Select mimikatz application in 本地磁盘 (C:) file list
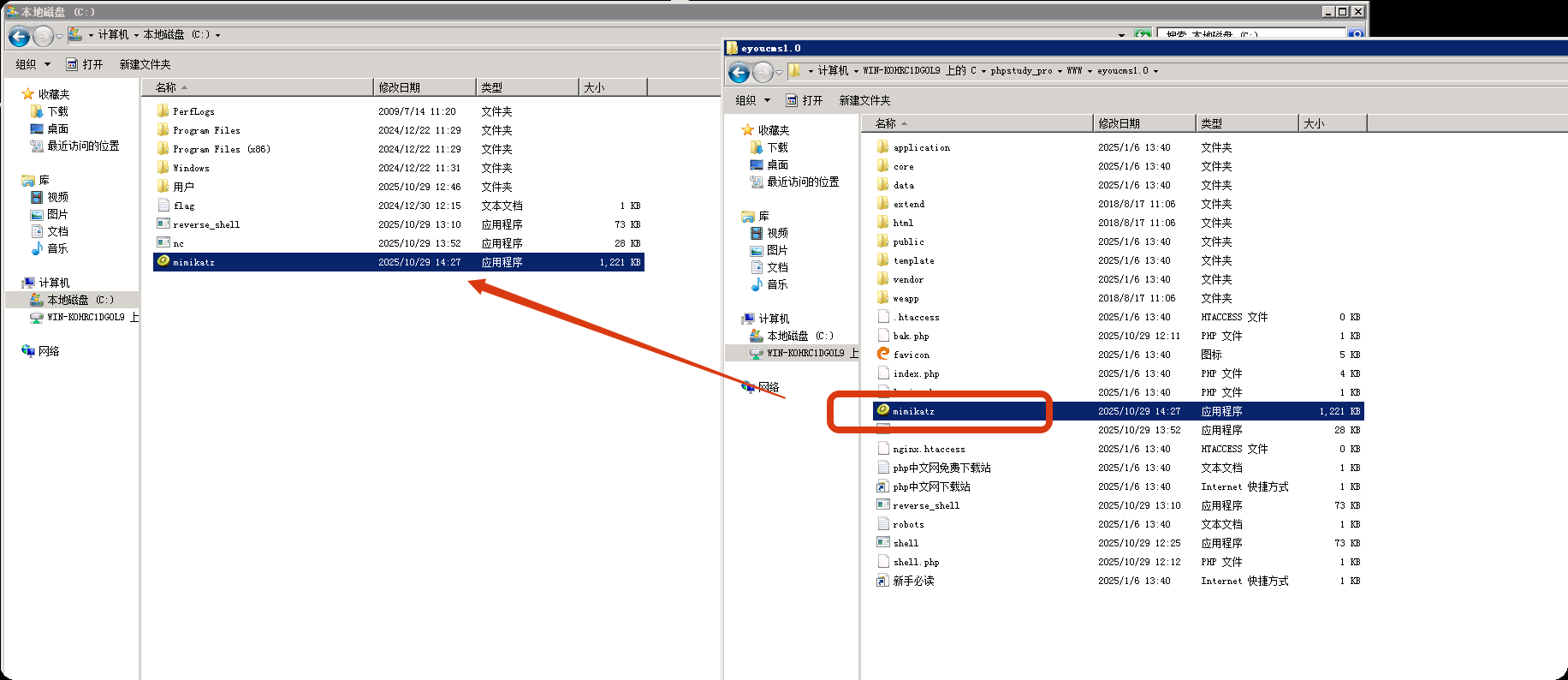The width and height of the screenshot is (1568, 680). [x=193, y=262]
